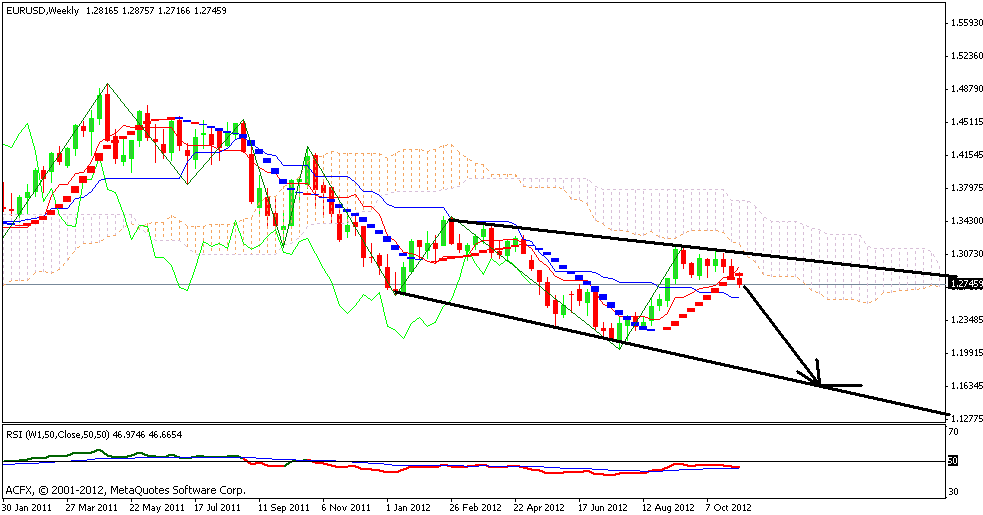Click the 1.30730 price axis label

coord(966,253)
